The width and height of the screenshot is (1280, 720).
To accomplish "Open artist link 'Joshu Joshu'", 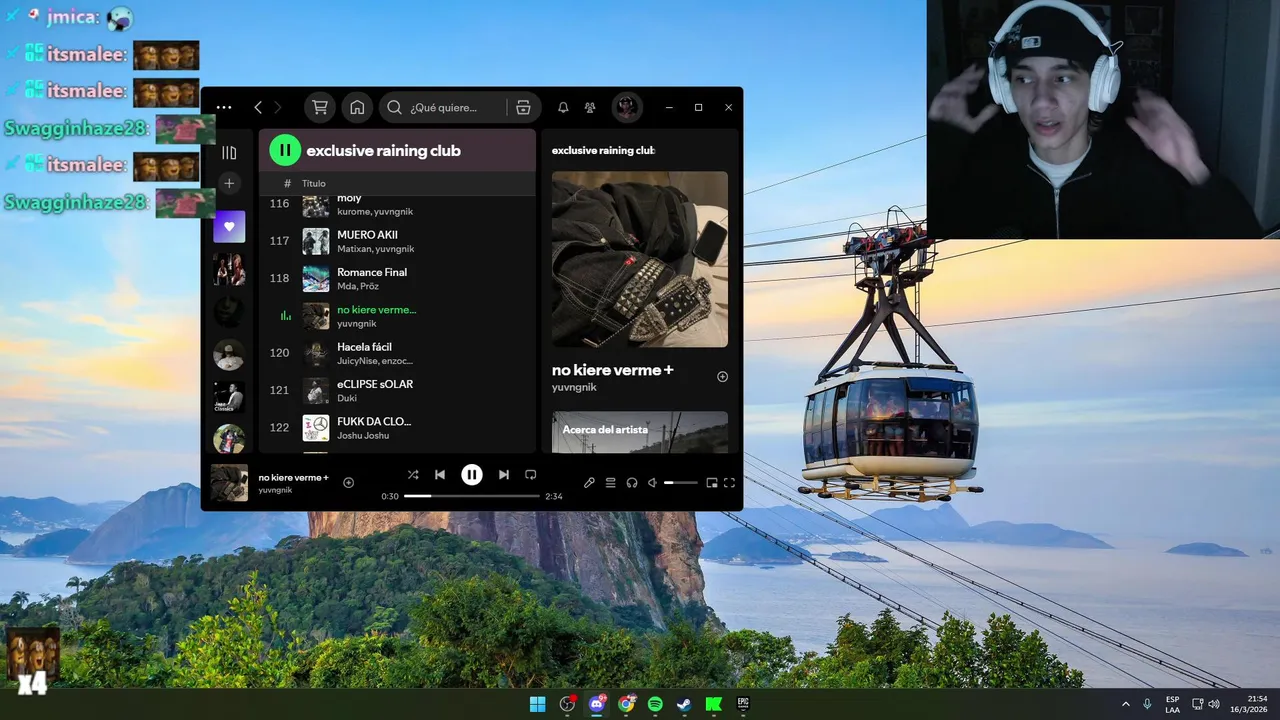I will (363, 436).
